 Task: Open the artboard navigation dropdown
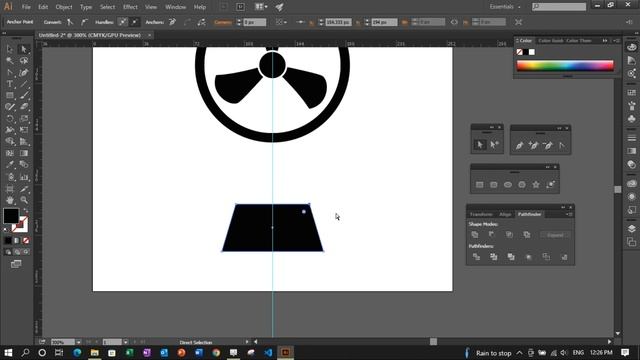(x=126, y=342)
